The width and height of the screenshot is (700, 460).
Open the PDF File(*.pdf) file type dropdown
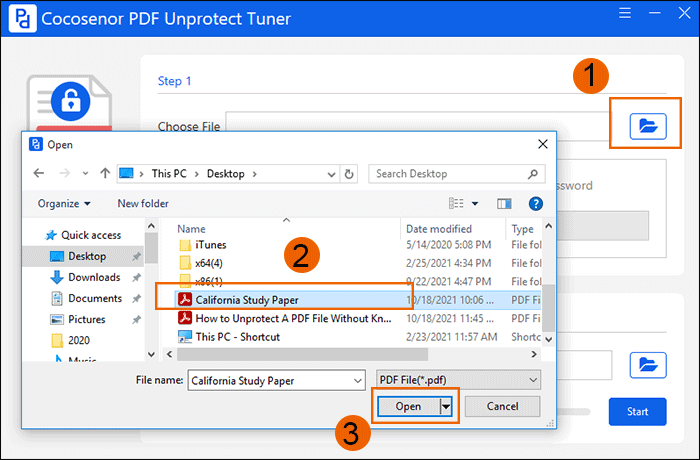458,380
